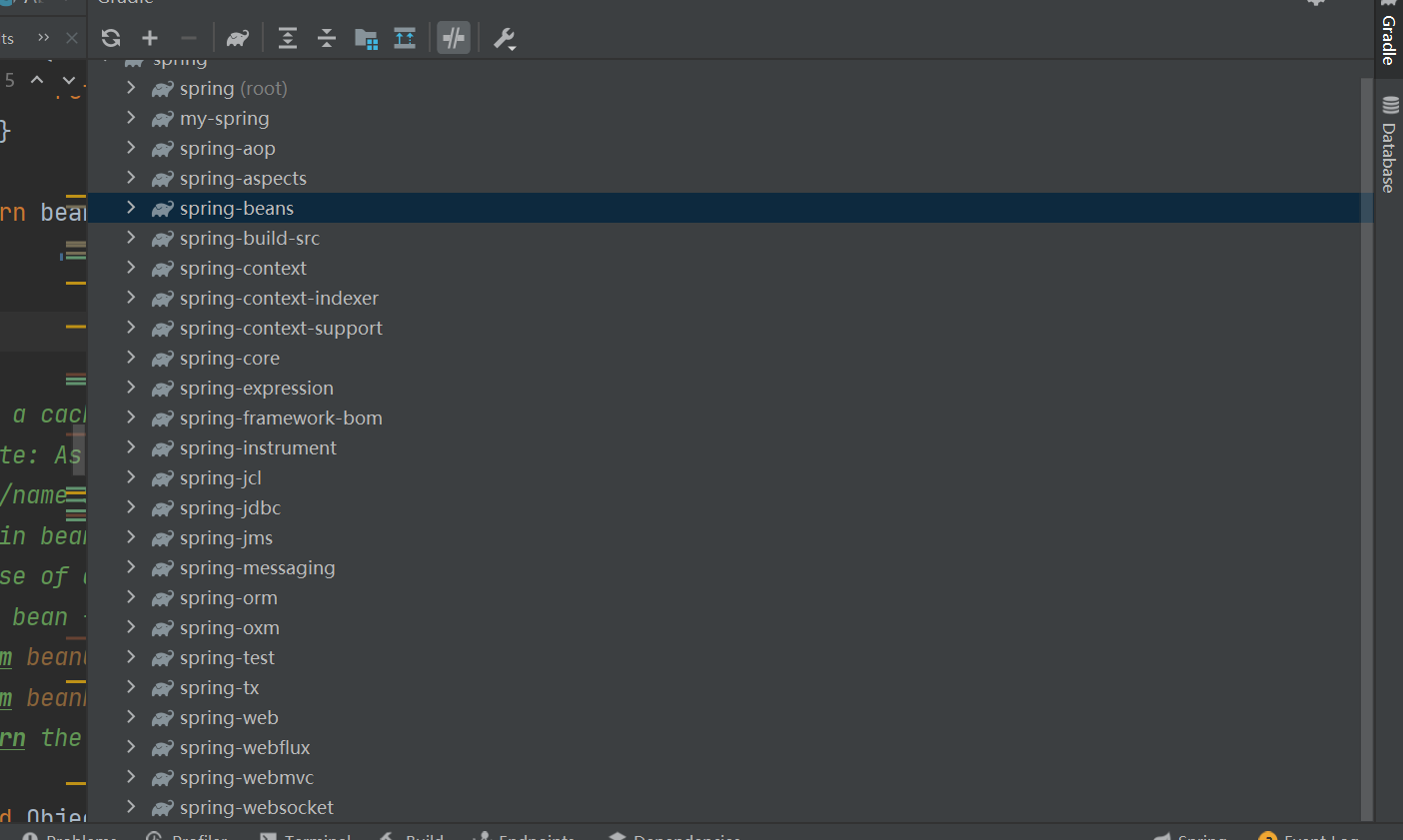
Task: Go to previous occurrence up arrow in editor
Action: [37, 80]
